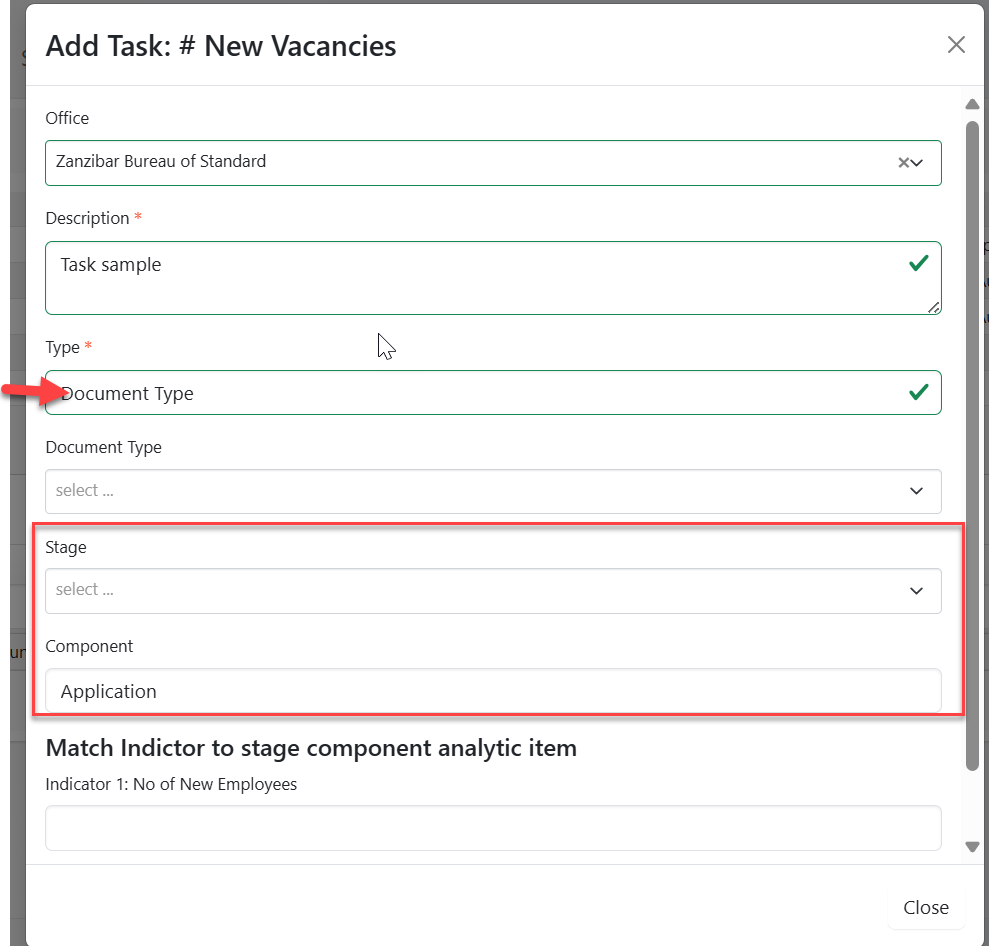
Task: Open the Document Type select placeholder
Action: tap(470, 491)
